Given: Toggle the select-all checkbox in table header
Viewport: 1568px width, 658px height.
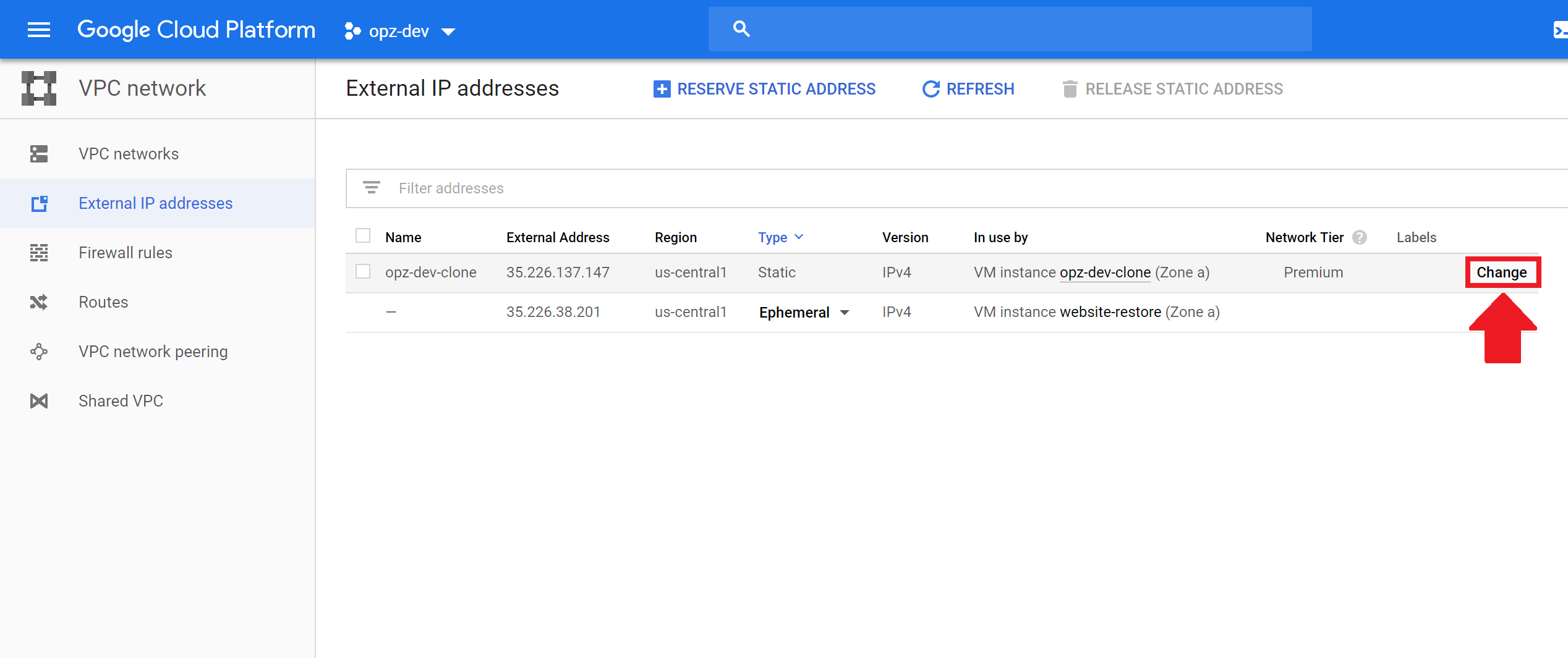Looking at the screenshot, I should pos(363,236).
